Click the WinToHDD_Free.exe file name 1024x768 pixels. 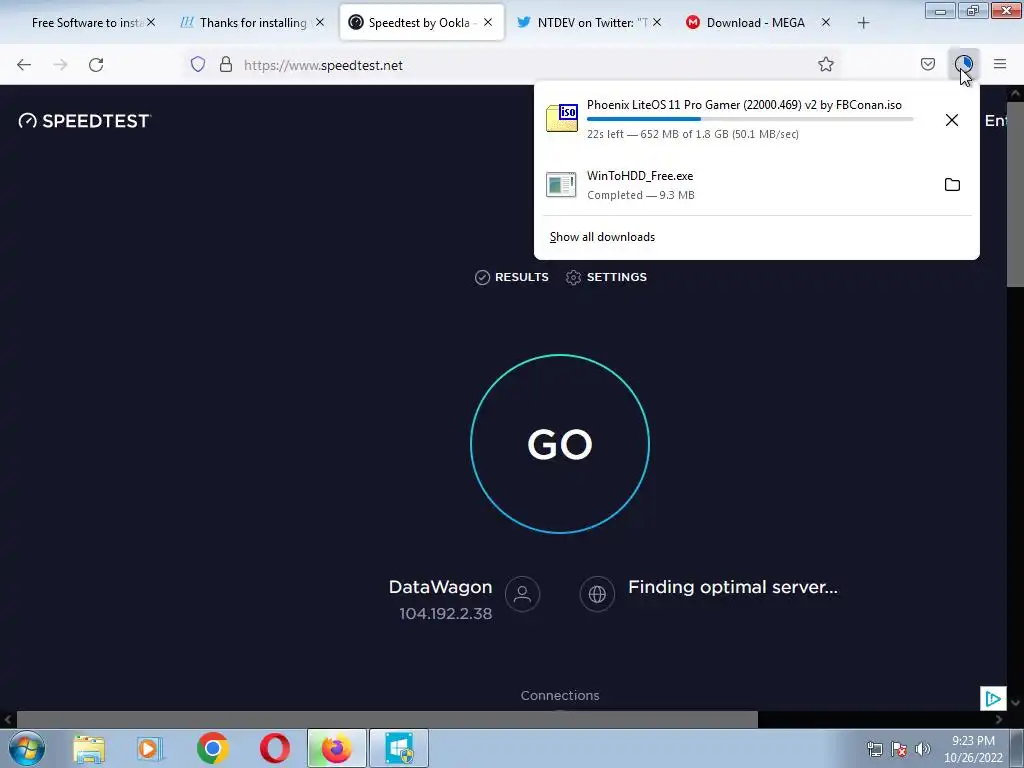coord(640,176)
